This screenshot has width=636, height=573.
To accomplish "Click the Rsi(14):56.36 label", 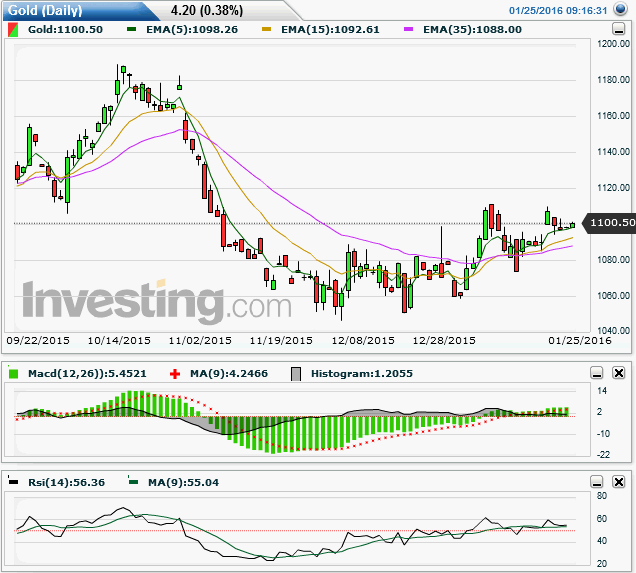I will tap(67, 483).
